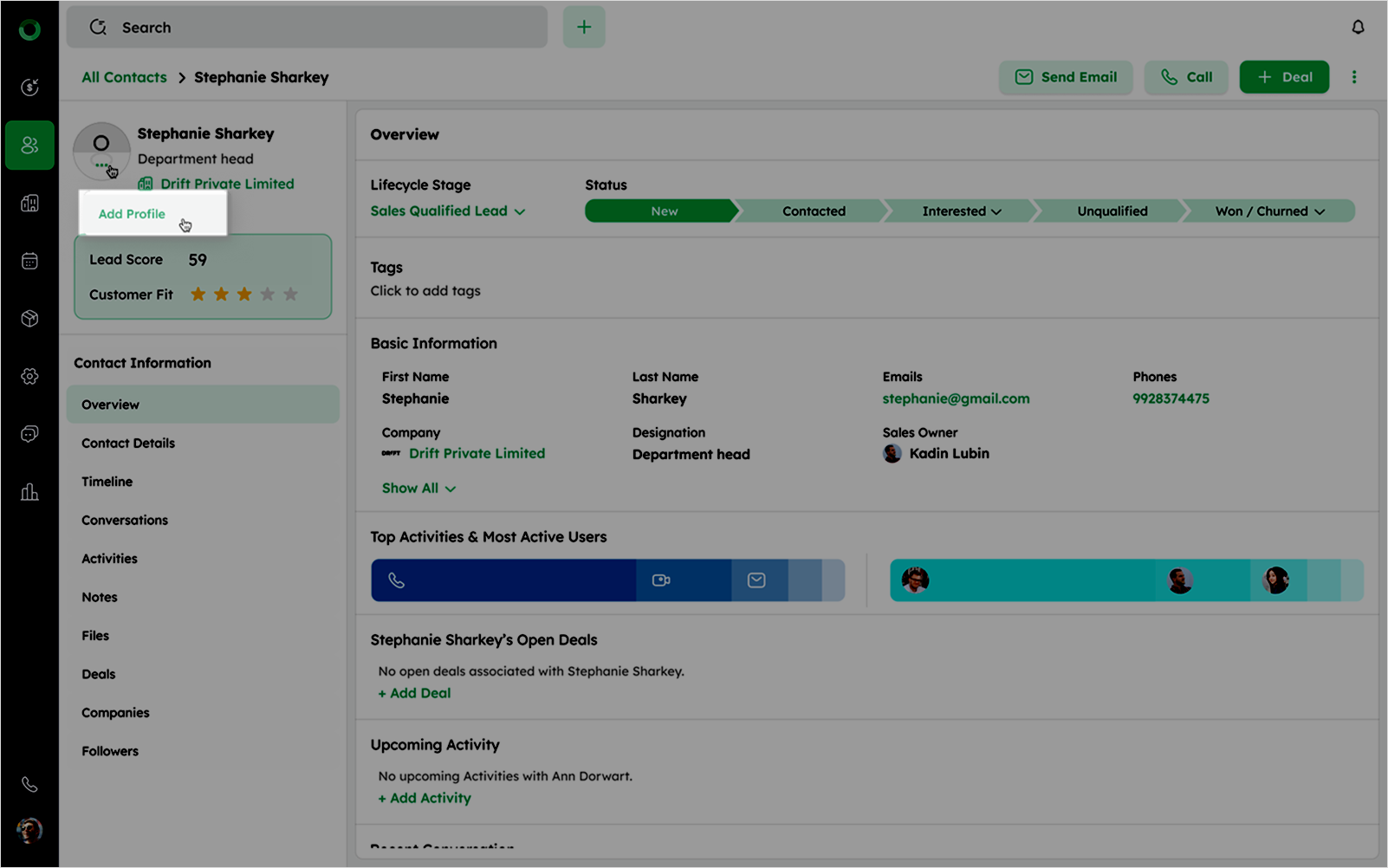Open the stephanie@gmail.com email link
Image resolution: width=1388 pixels, height=868 pixels.
(x=956, y=398)
